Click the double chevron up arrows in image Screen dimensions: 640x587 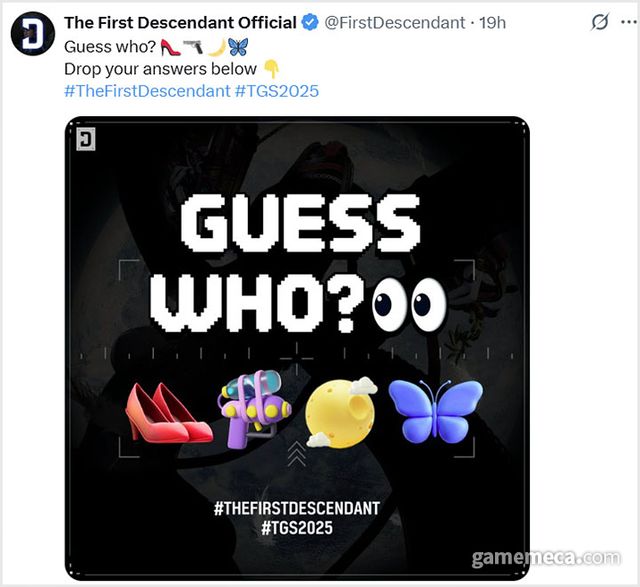coord(297,455)
